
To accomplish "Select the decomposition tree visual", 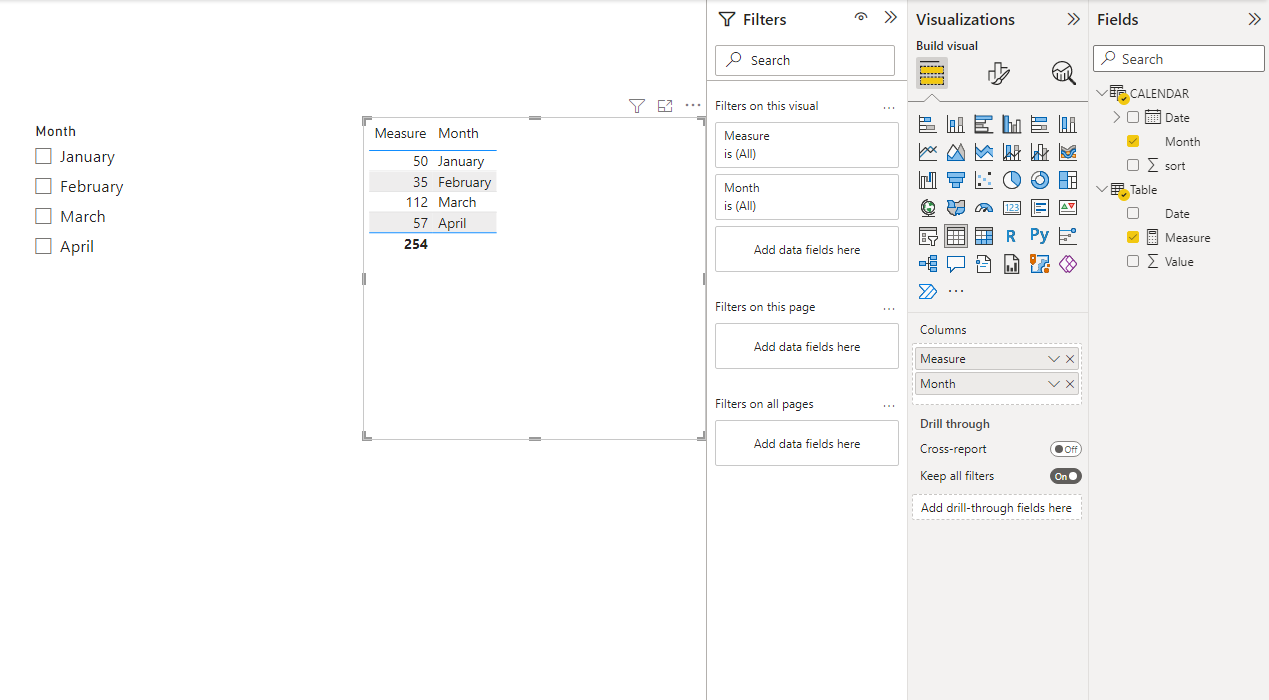I will coord(927,264).
